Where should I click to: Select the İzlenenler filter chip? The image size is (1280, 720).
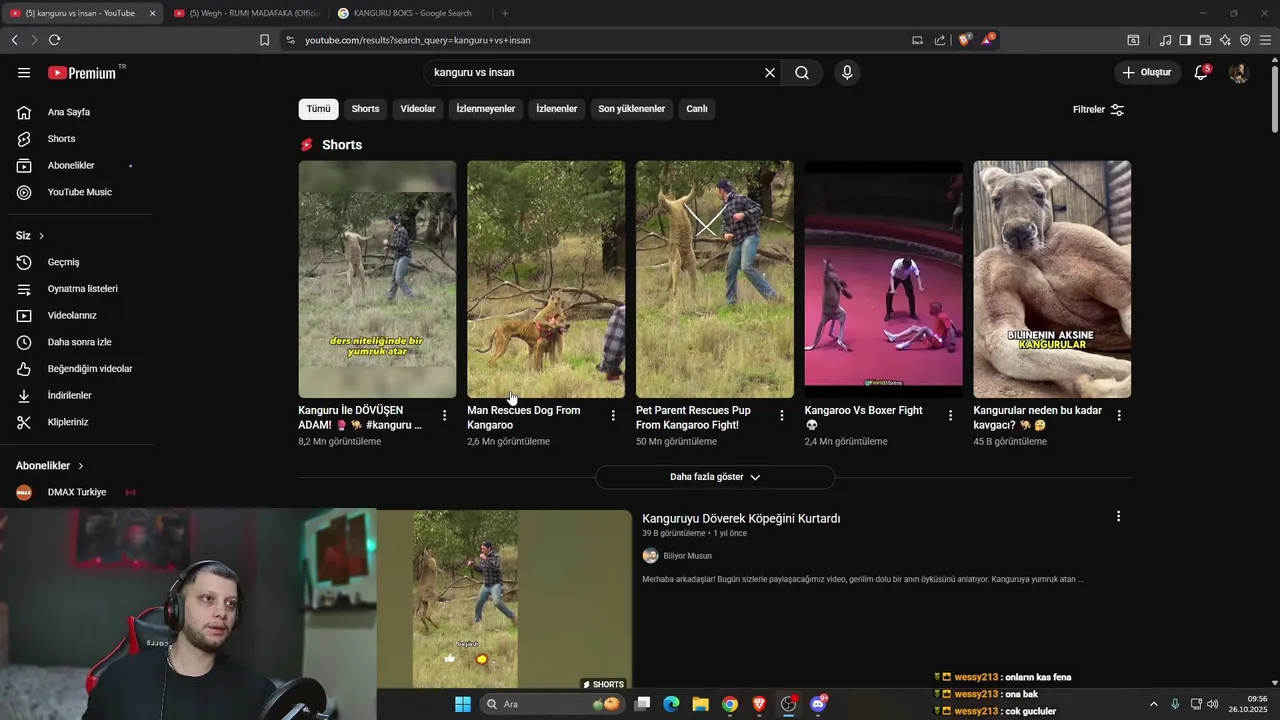557,109
